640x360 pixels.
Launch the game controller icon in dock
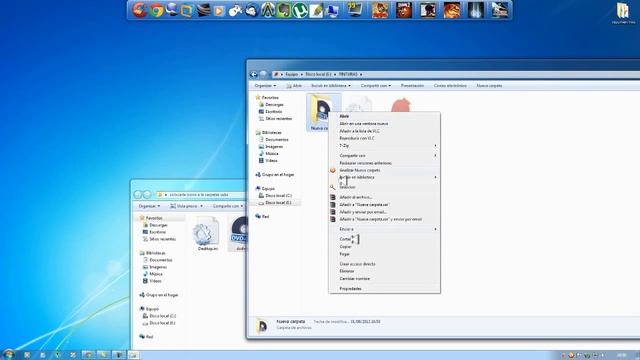tap(236, 11)
